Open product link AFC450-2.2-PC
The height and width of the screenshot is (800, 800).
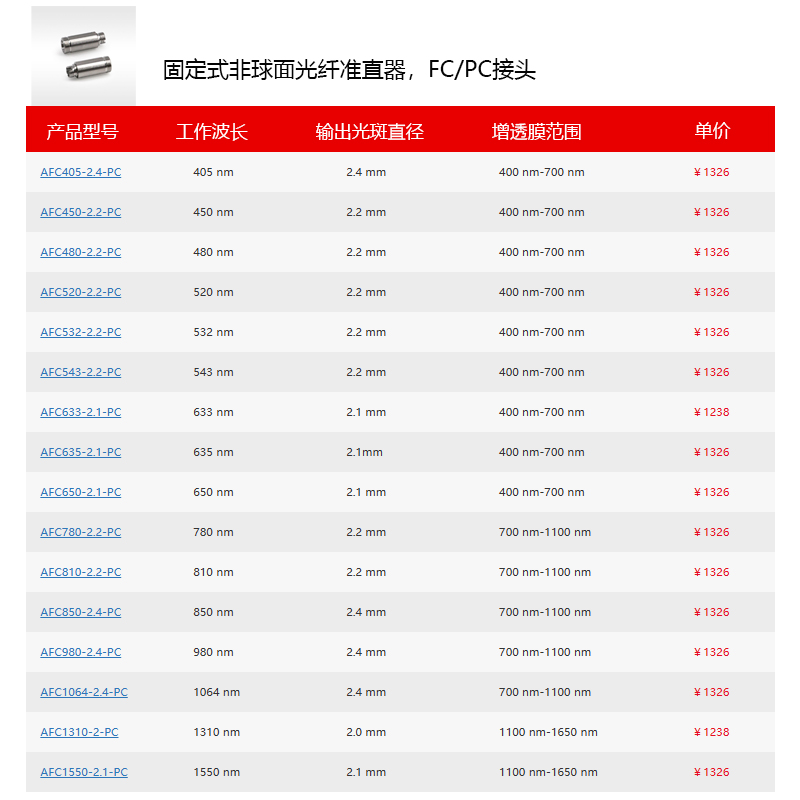81,212
